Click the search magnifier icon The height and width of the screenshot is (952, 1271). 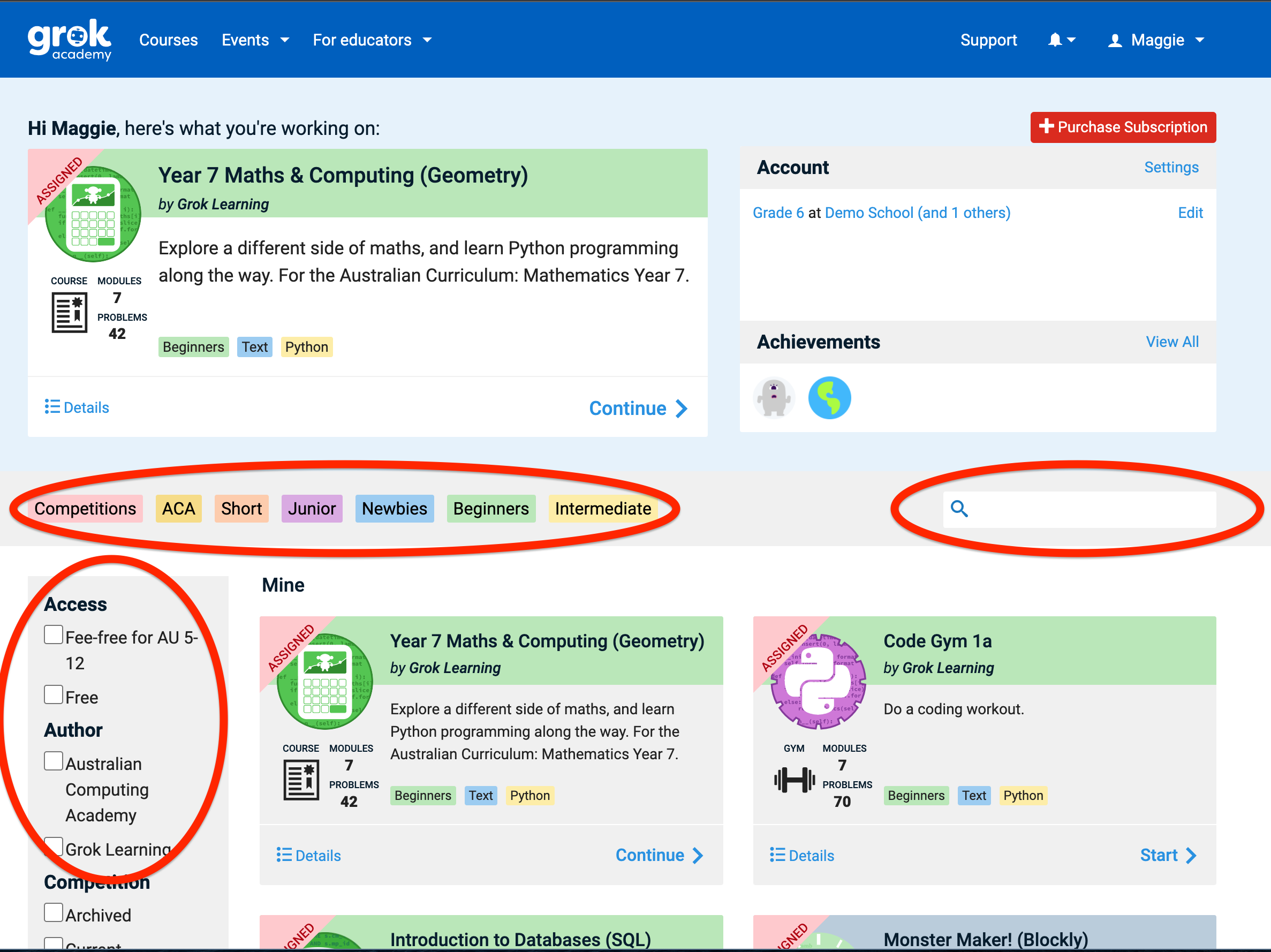pos(959,509)
